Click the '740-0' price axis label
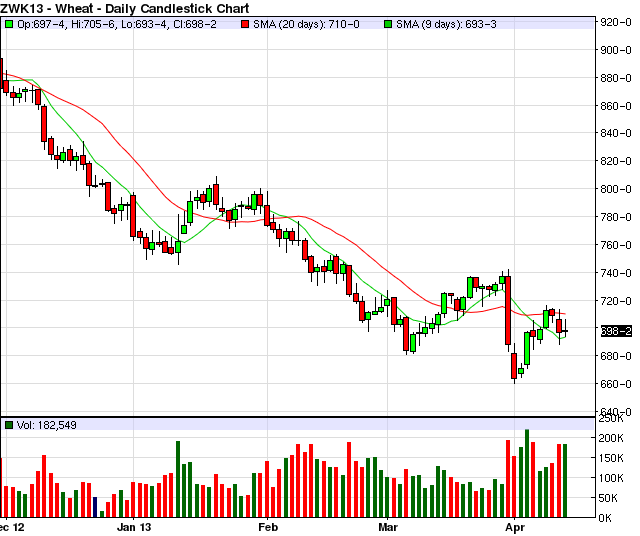This screenshot has height=536, width=640. pos(616,273)
